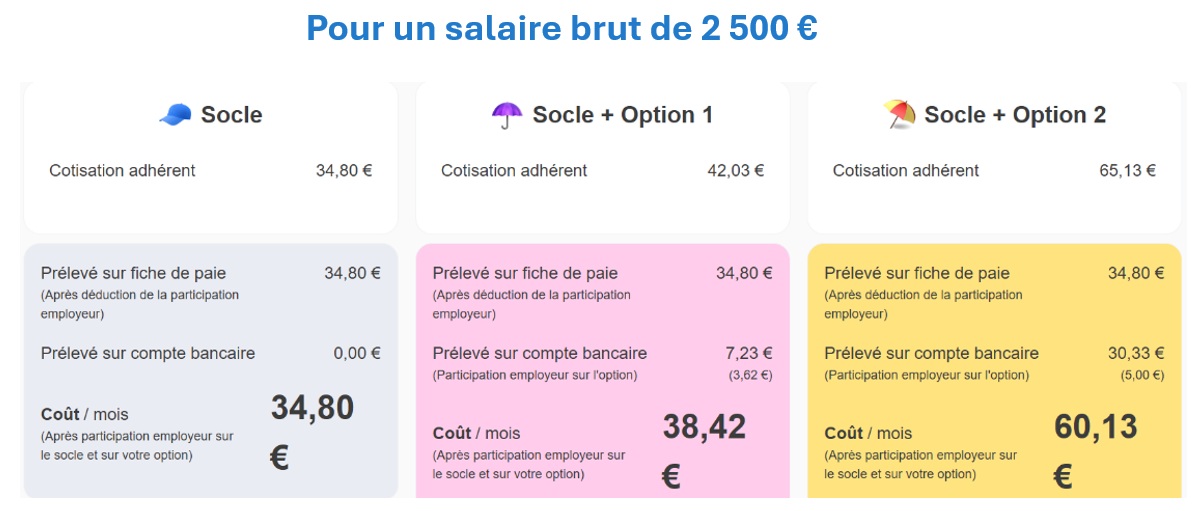Viewport: 1204px width, 511px height.
Task: Select the 30,33 € bank debit amount
Action: (1135, 353)
